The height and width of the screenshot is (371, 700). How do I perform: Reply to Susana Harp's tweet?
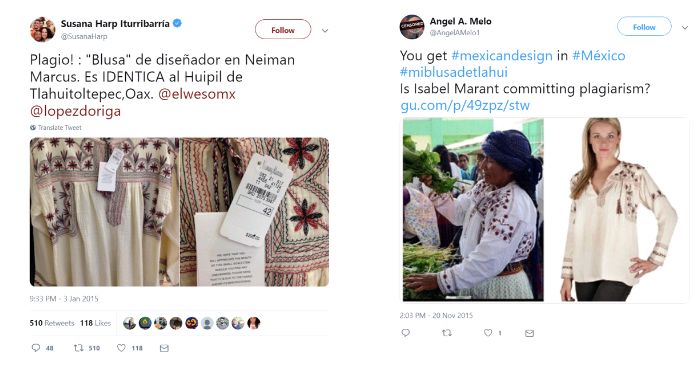pyautogui.click(x=36, y=348)
